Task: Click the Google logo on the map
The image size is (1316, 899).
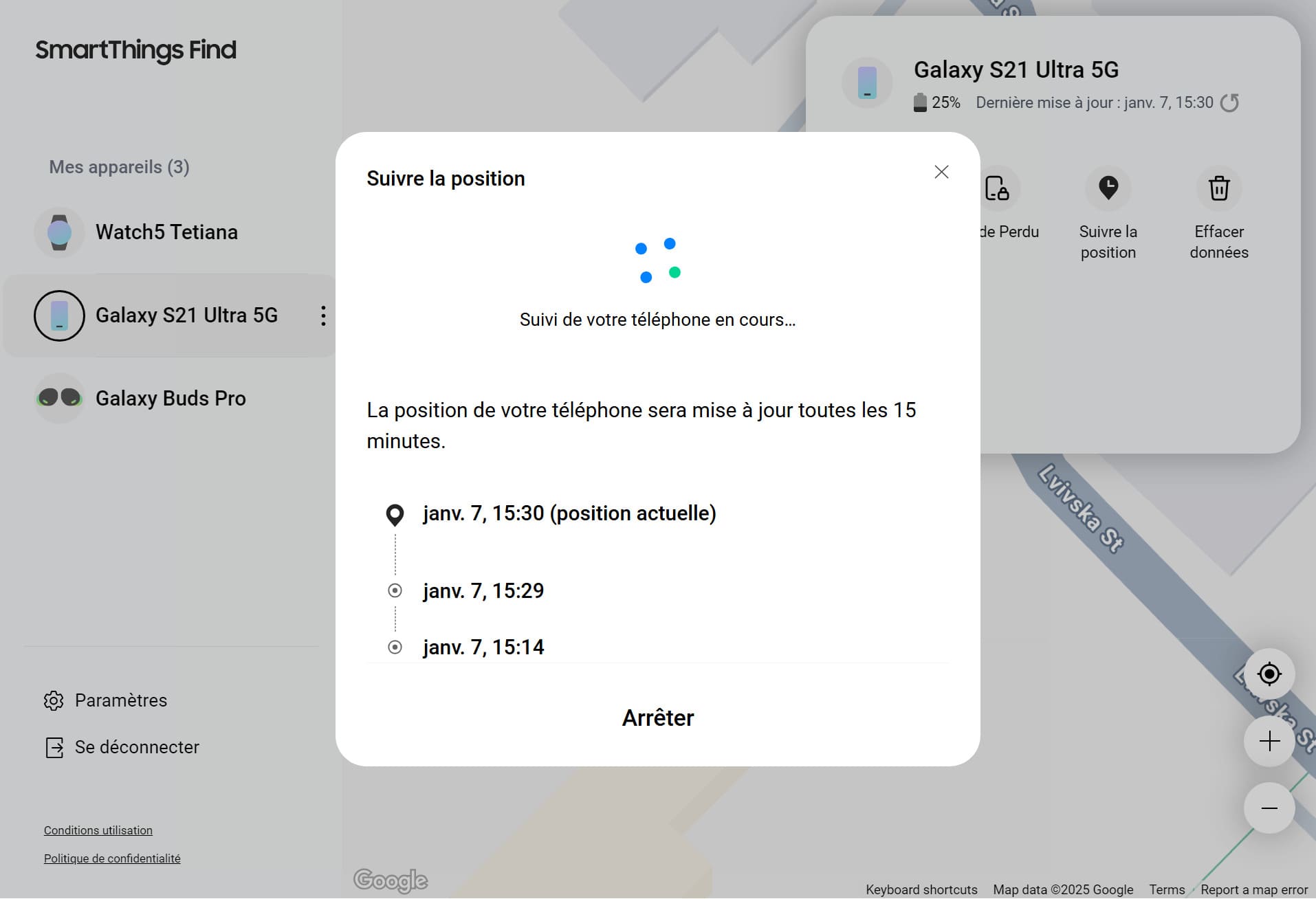Action: [x=391, y=880]
